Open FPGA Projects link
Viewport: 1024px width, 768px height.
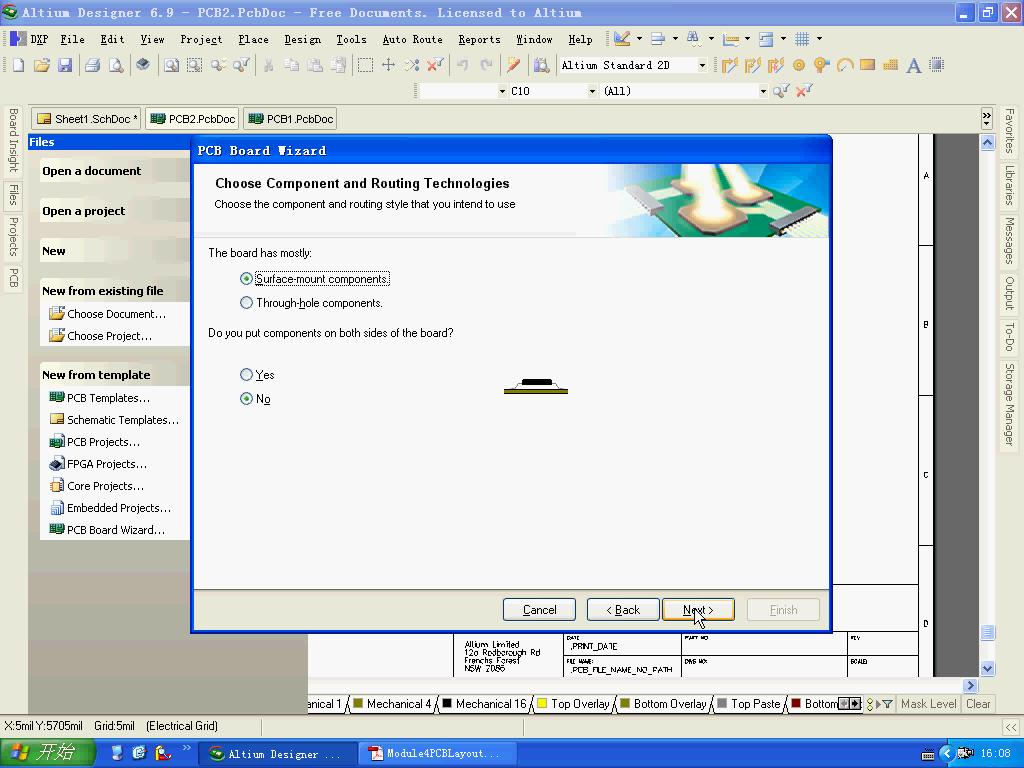[106, 464]
